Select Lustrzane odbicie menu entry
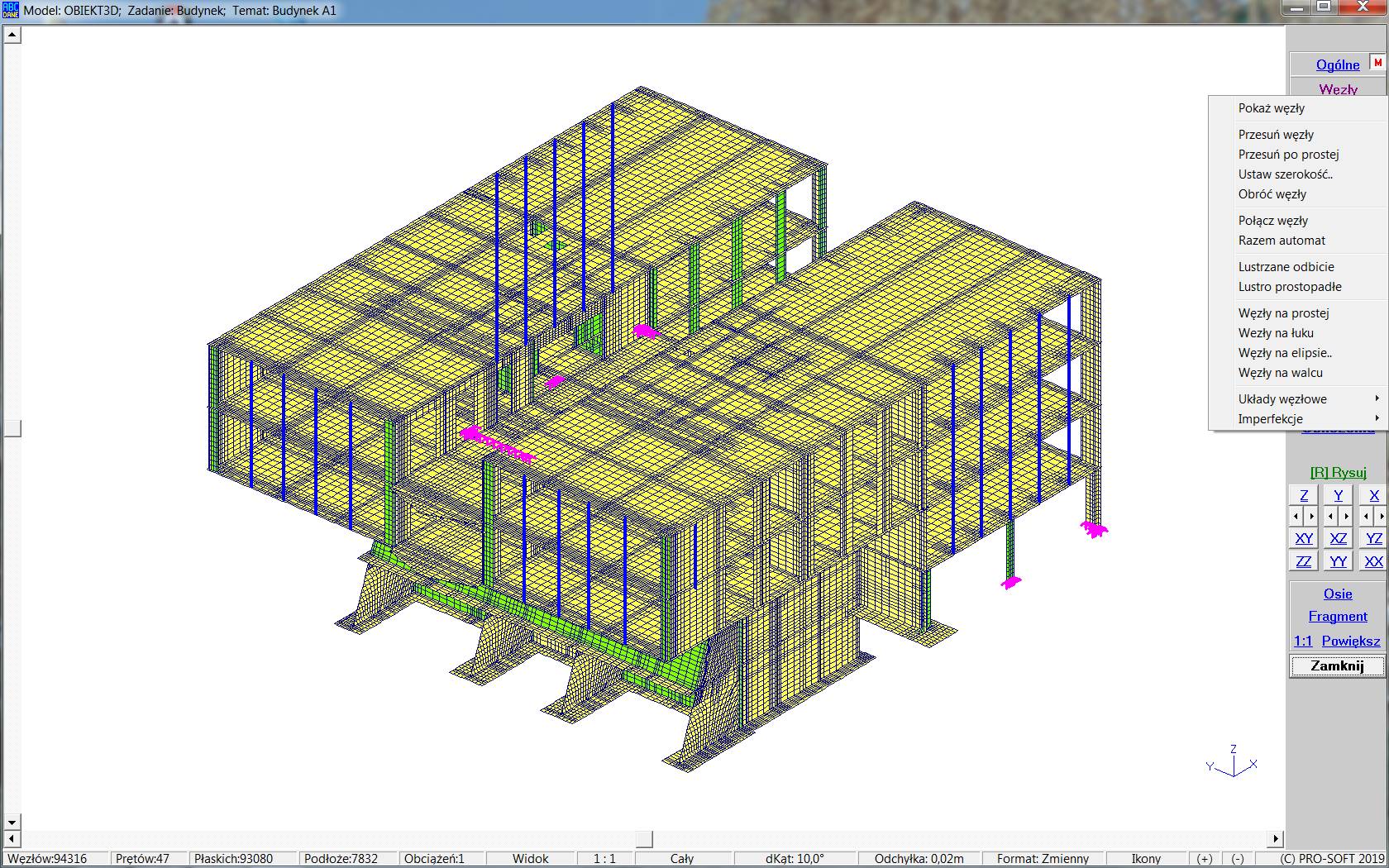 pos(1286,267)
